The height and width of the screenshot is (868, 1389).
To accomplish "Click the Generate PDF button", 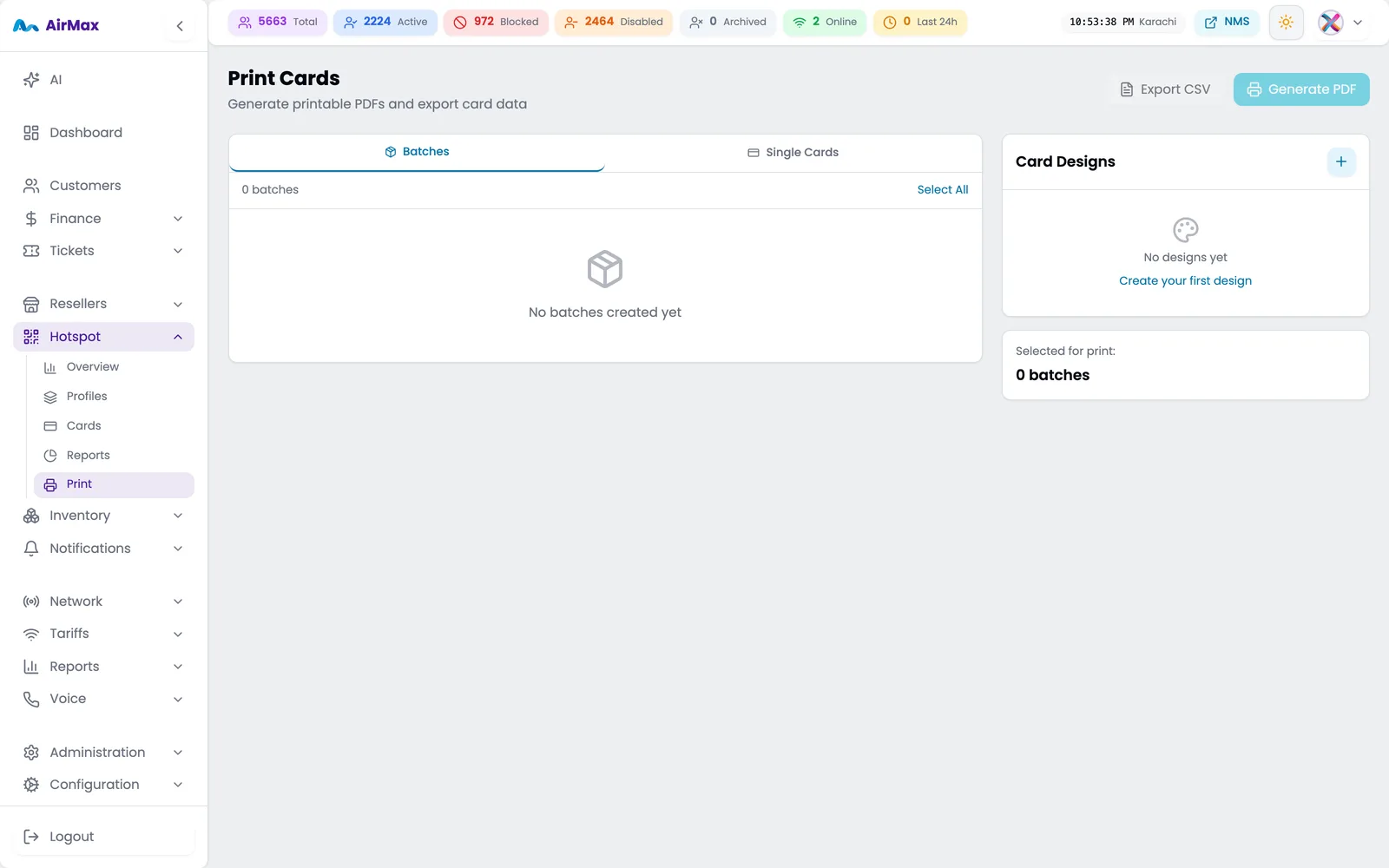I will point(1301,89).
